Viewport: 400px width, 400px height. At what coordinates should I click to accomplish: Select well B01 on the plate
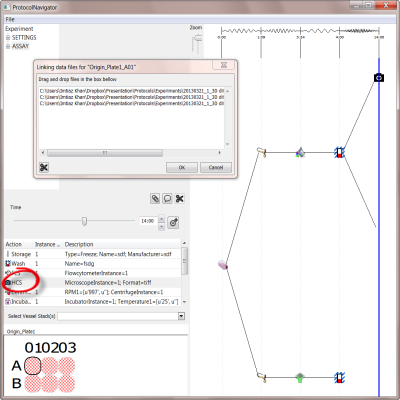coord(33,383)
